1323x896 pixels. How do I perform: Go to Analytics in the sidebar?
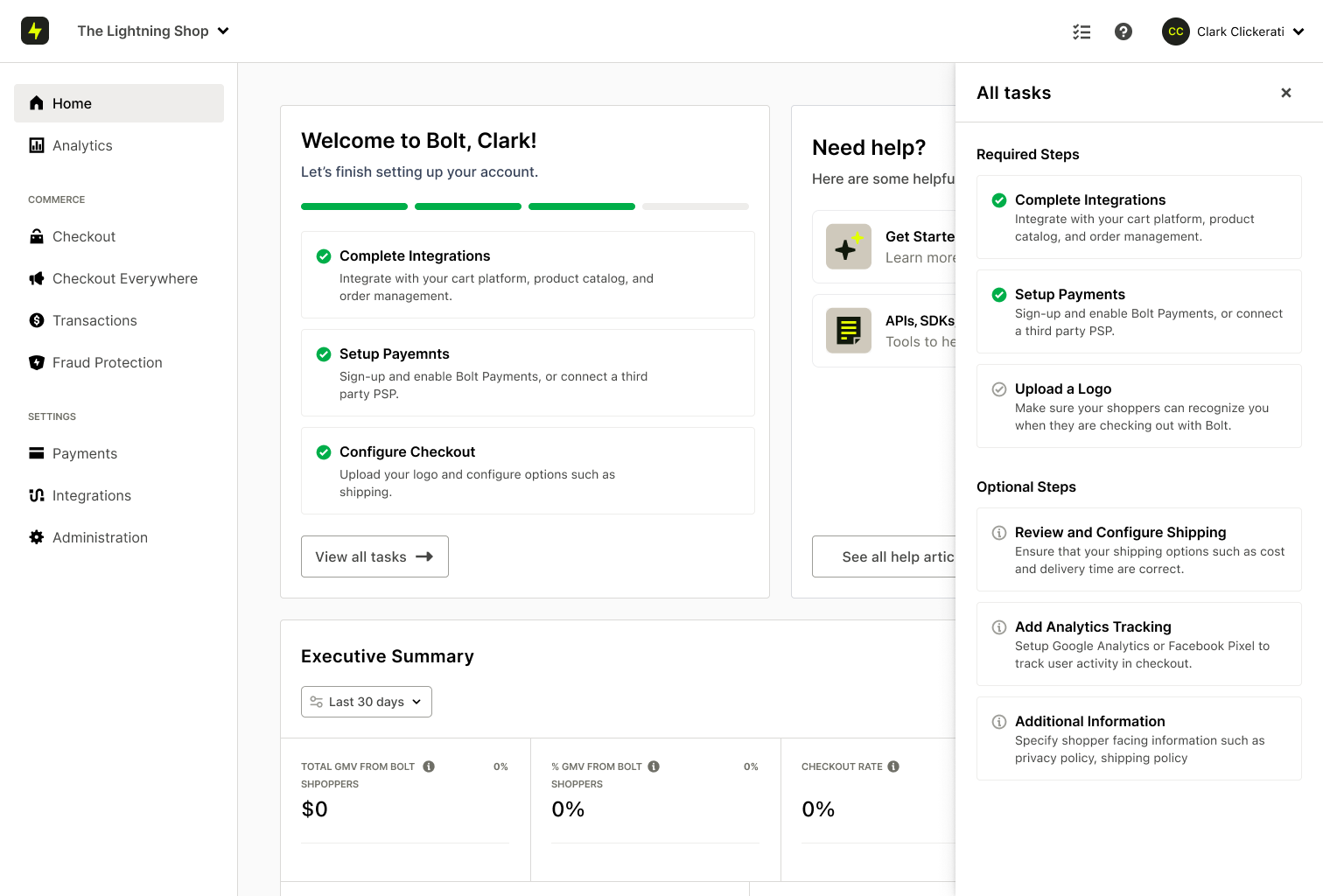coord(82,145)
